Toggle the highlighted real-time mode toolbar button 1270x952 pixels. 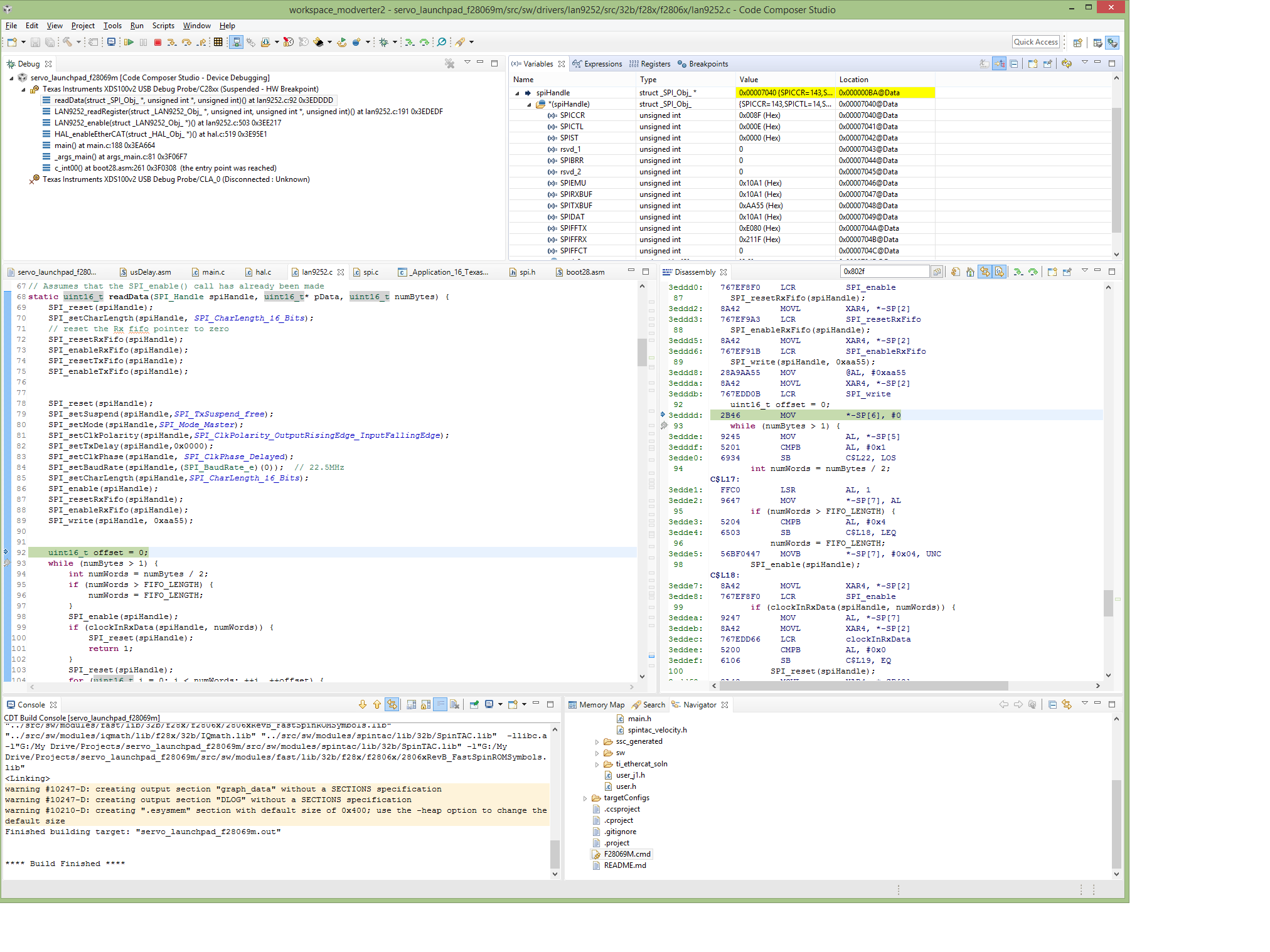click(237, 42)
